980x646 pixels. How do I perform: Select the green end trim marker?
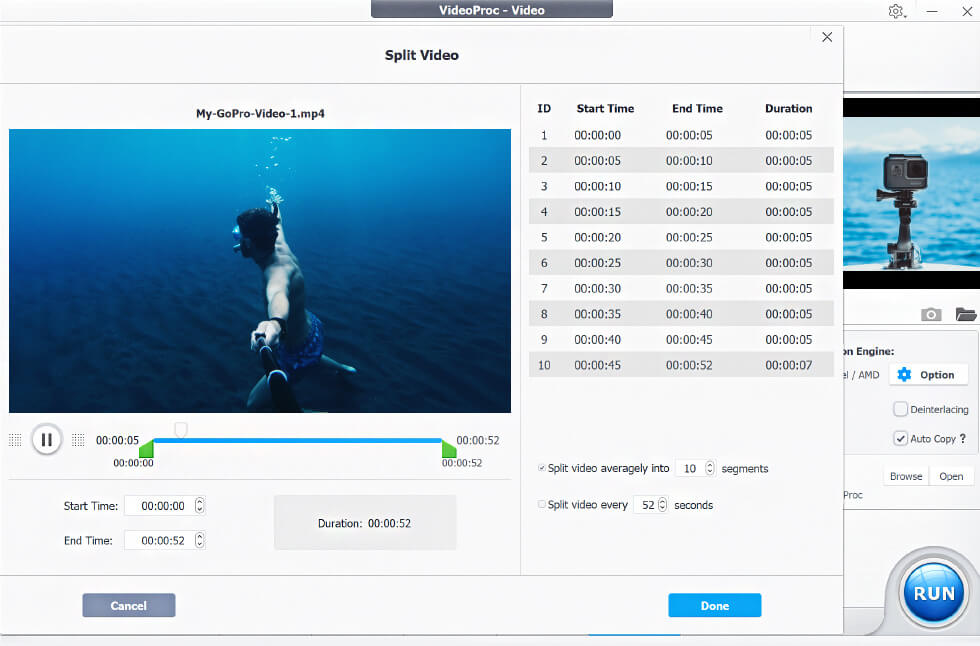(449, 449)
